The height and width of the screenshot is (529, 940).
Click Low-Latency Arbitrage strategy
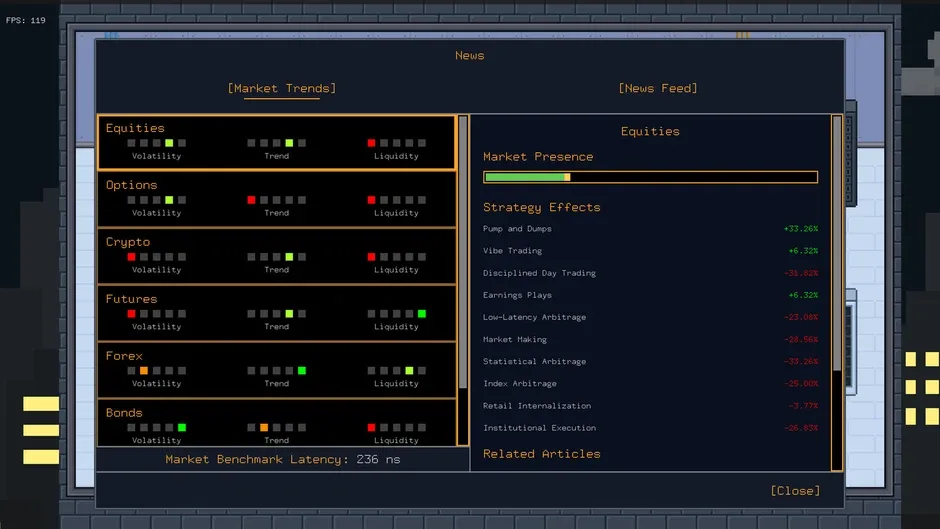click(x=534, y=317)
